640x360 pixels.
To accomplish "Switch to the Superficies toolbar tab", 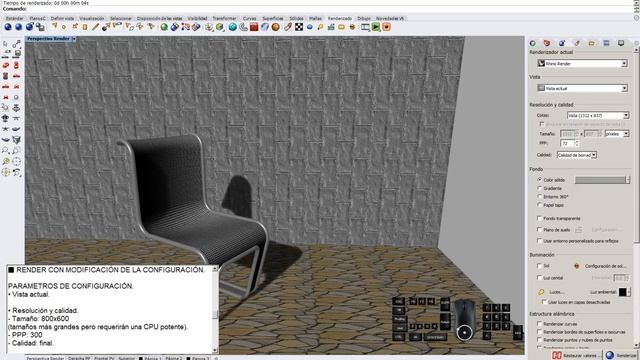I will 273,18.
